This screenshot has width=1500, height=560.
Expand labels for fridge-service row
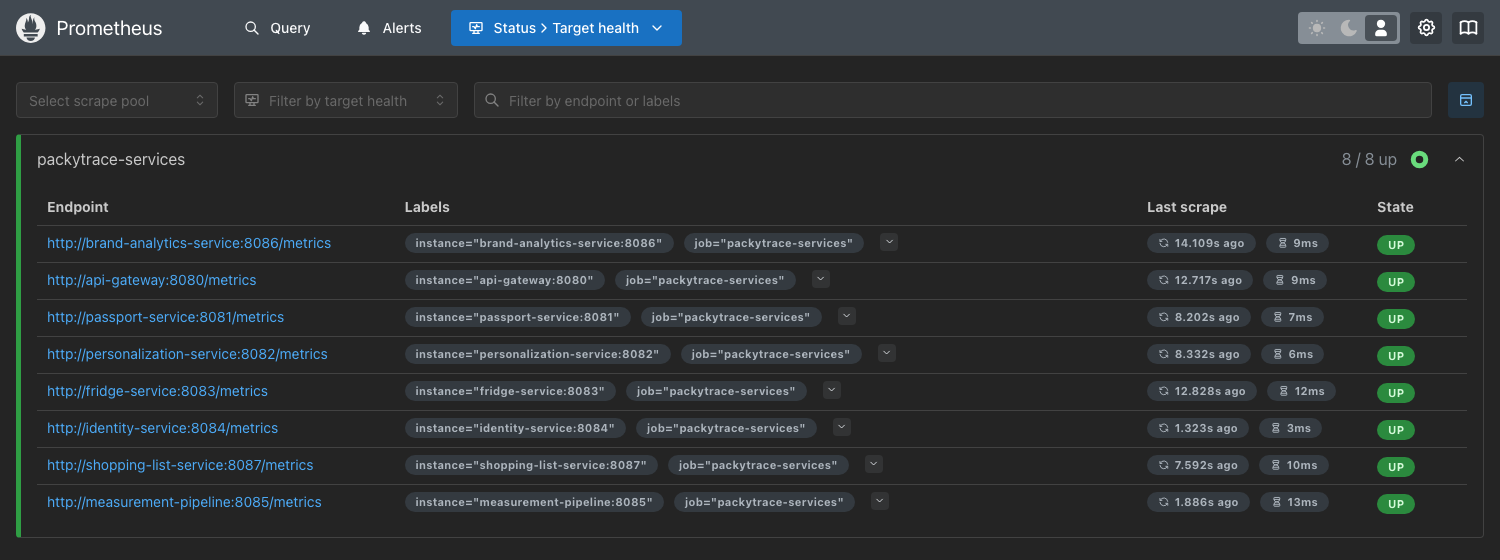click(832, 390)
